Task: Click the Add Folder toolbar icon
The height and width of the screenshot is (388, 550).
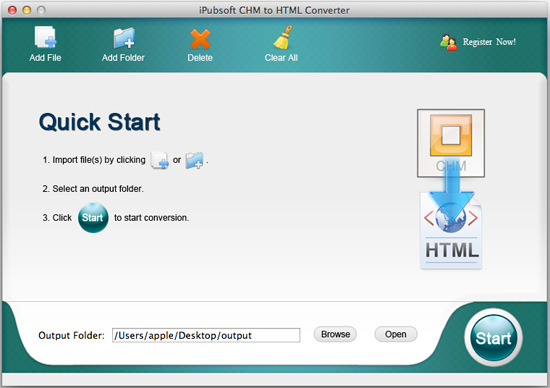Action: tap(124, 38)
